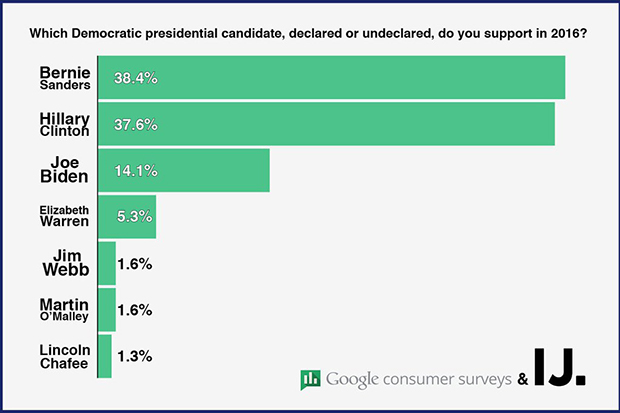Click the 1.3% value for Lincoln Chafee

(135, 356)
